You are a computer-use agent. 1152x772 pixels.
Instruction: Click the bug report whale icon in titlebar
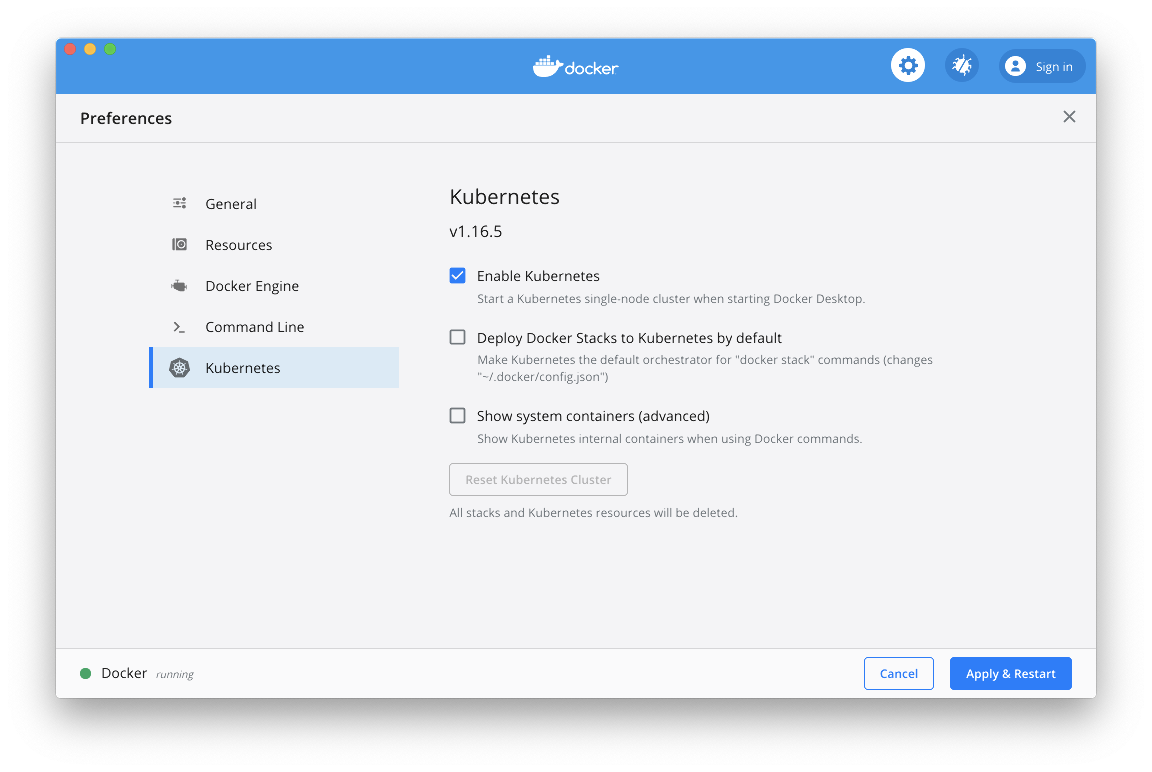[961, 65]
